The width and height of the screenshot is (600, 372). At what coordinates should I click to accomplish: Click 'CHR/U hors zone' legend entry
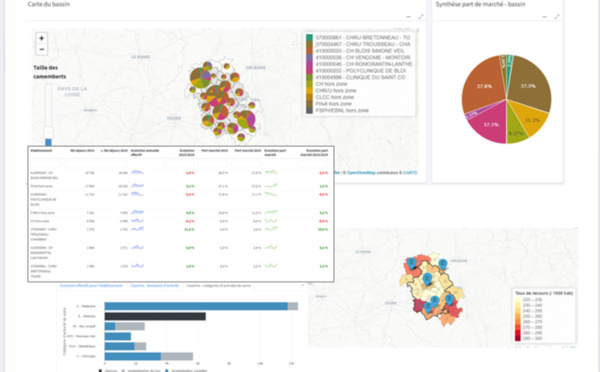coord(336,91)
